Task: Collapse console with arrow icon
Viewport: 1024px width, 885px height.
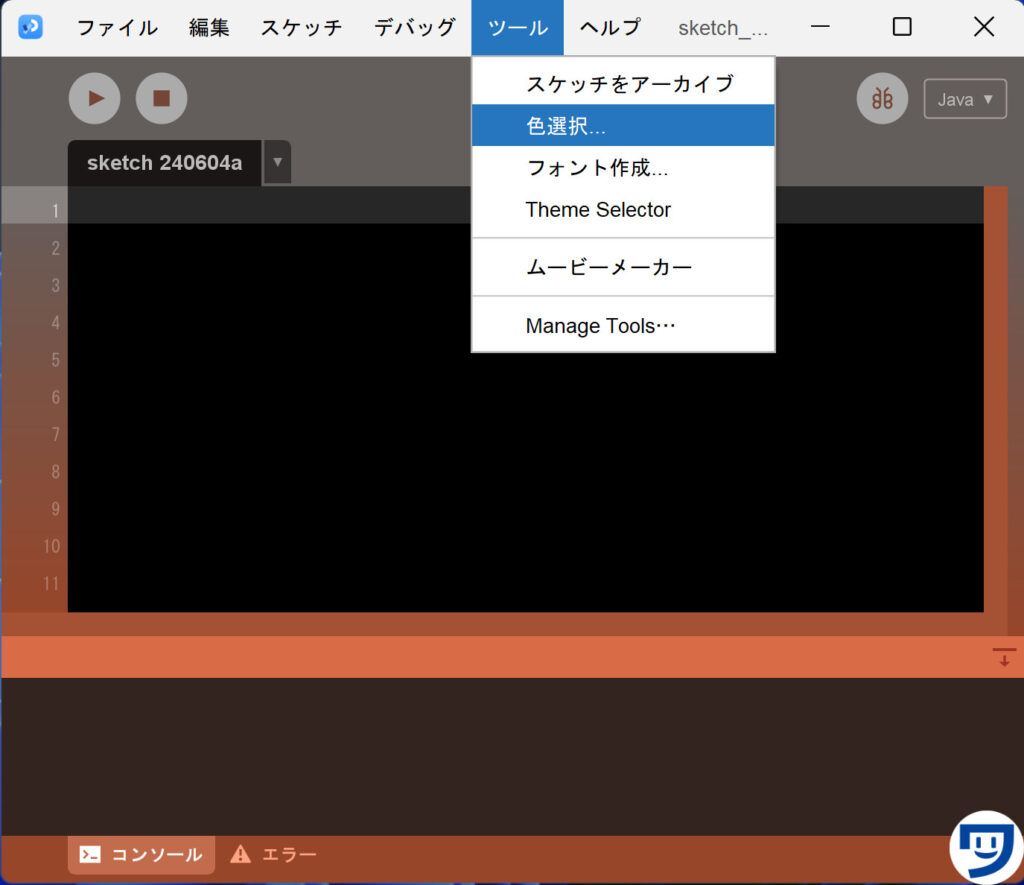Action: click(1004, 656)
